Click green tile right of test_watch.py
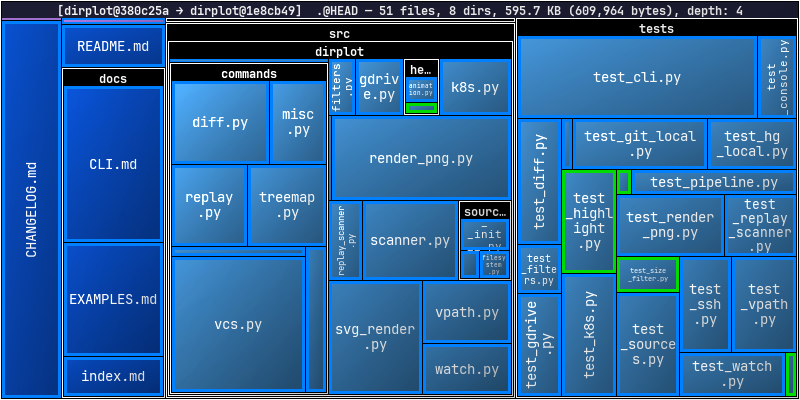This screenshot has height=400, width=800. [791, 374]
